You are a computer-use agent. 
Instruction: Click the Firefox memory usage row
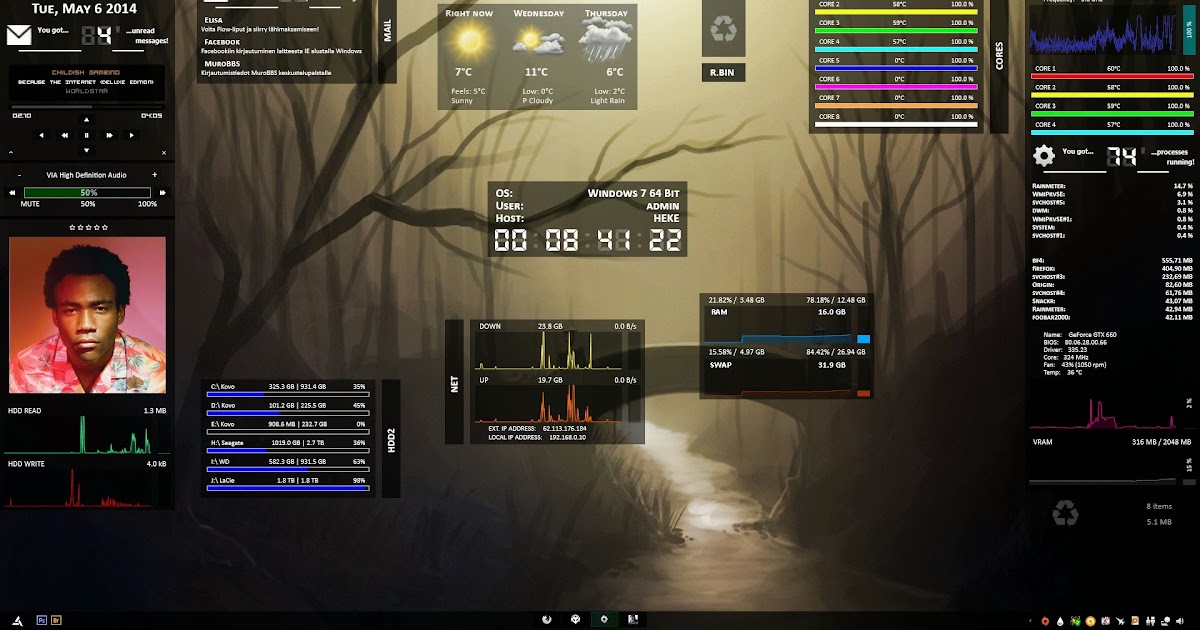point(1113,269)
